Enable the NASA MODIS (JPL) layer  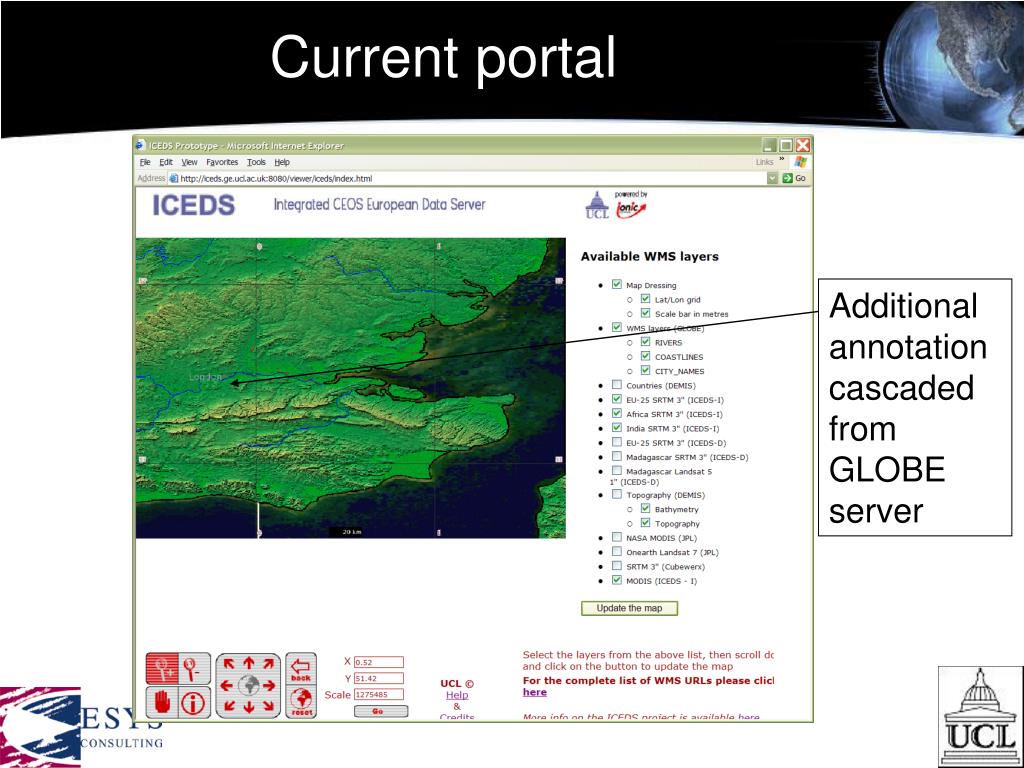pyautogui.click(x=616, y=537)
